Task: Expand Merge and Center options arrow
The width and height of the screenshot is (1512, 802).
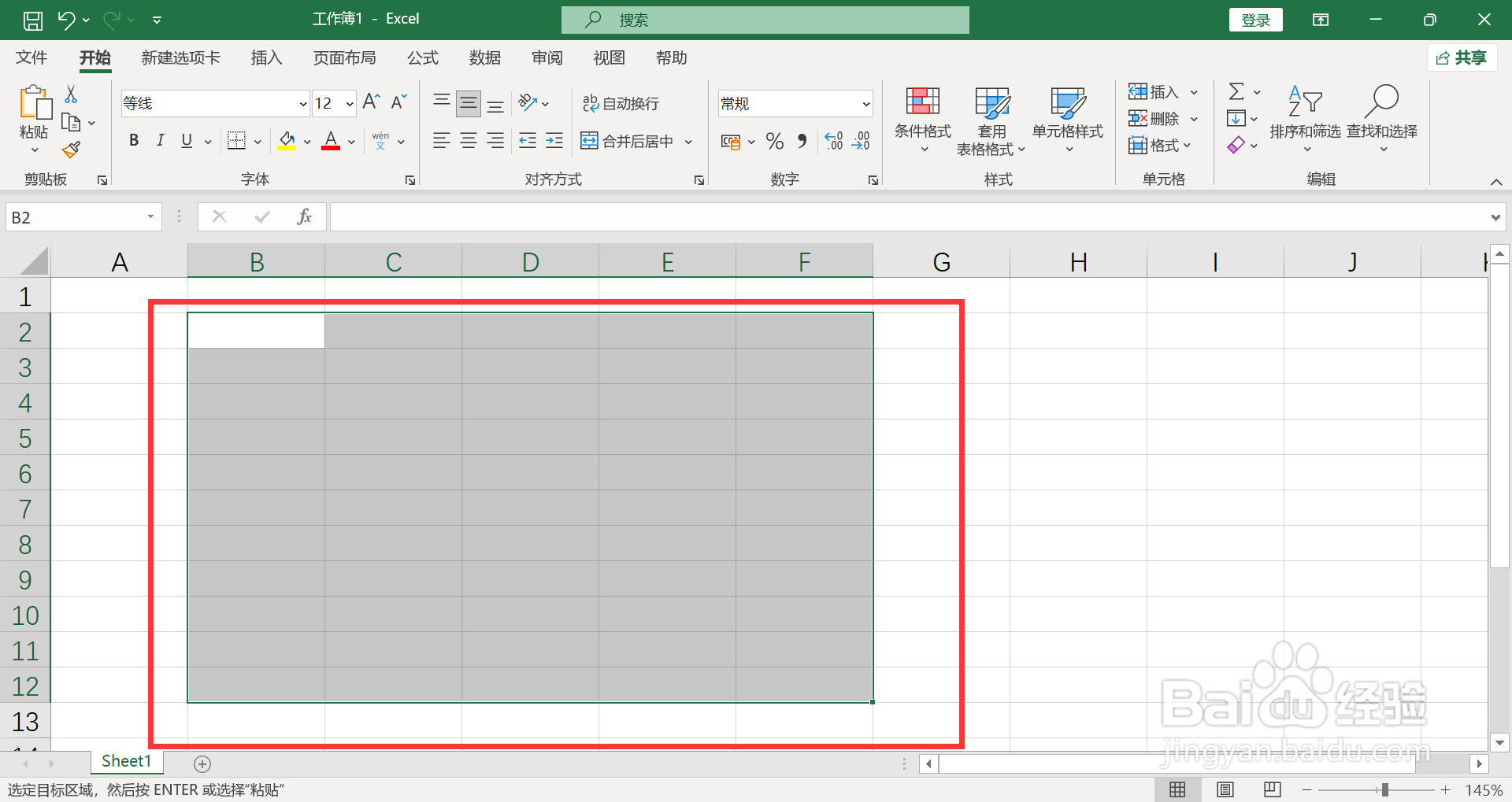Action: (x=688, y=142)
